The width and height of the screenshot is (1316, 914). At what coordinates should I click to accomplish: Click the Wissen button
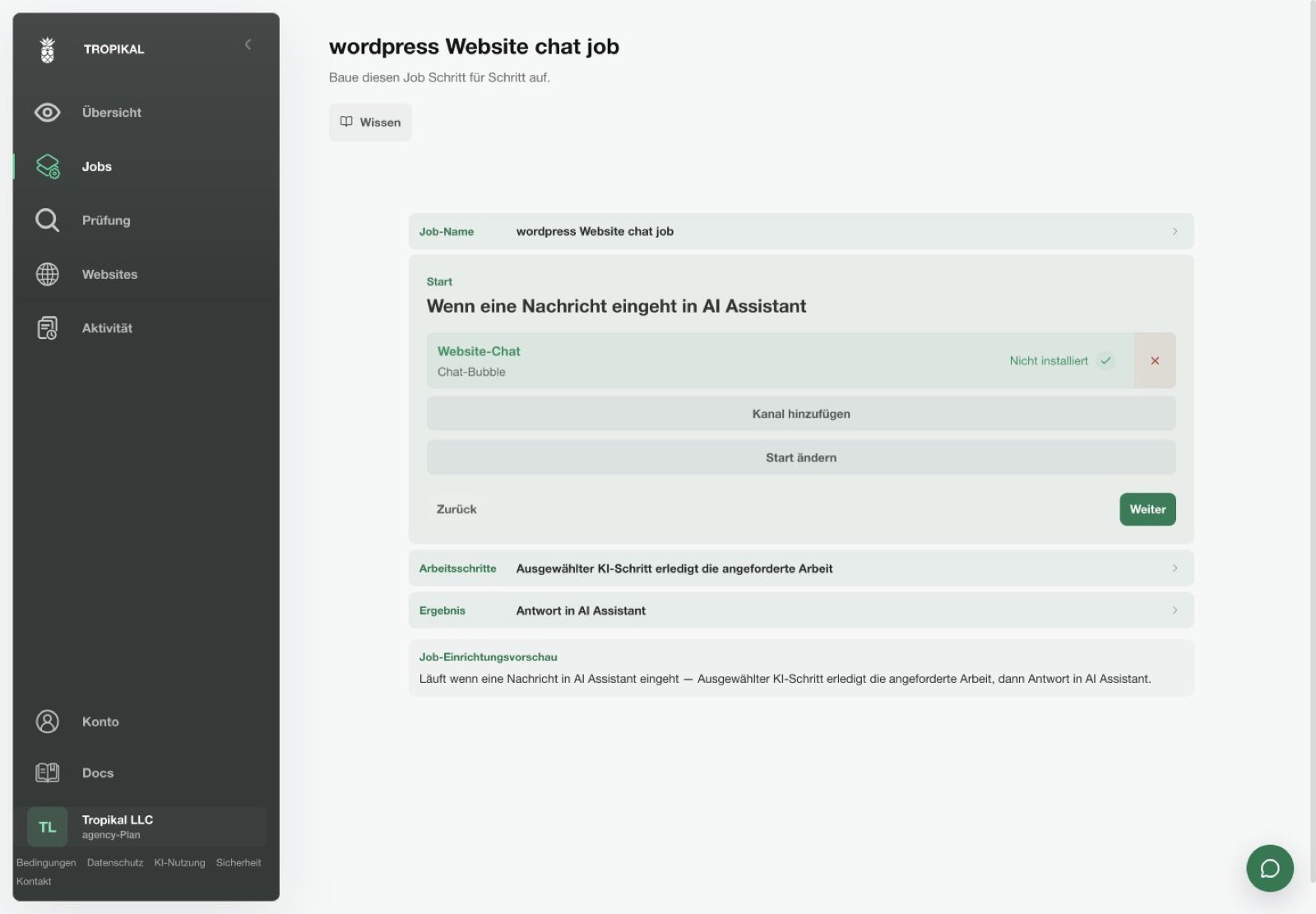[370, 122]
